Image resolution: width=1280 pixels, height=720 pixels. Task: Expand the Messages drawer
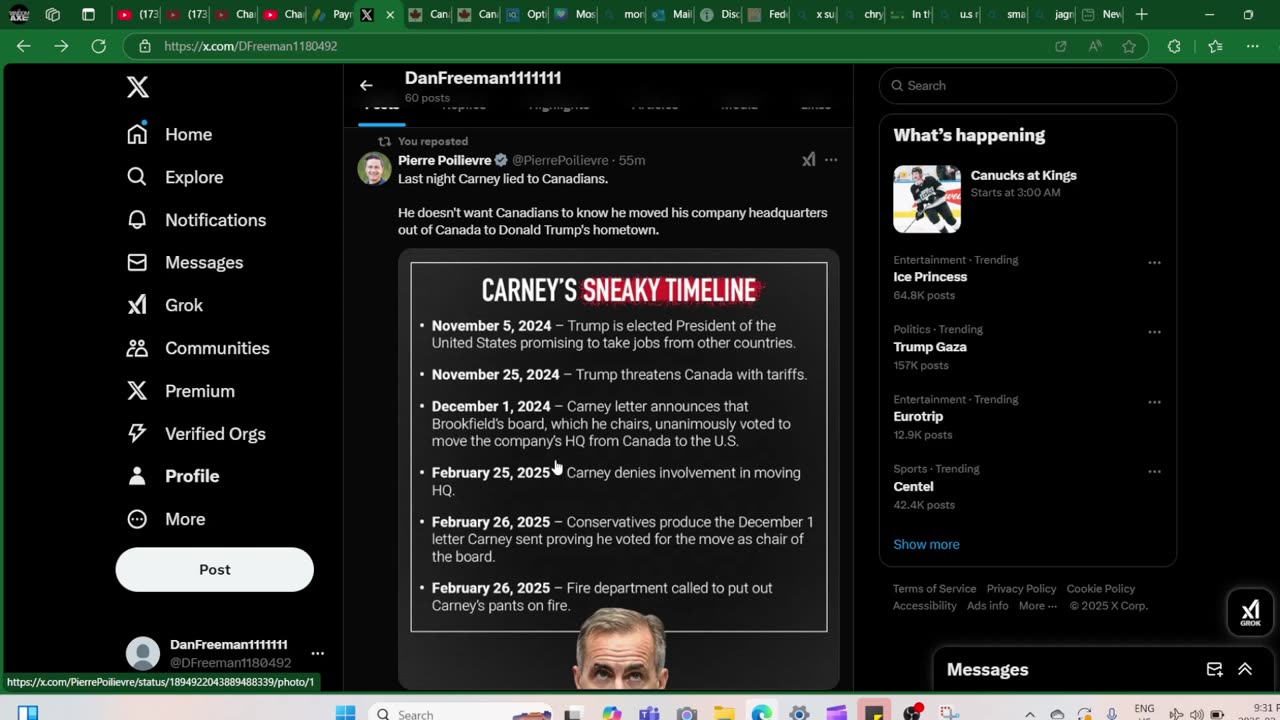click(1245, 670)
